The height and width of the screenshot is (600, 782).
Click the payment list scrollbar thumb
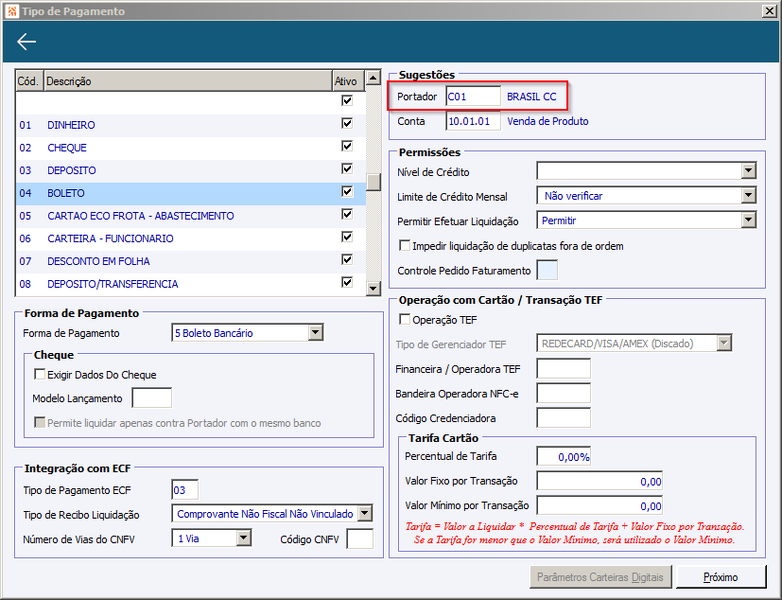(373, 182)
